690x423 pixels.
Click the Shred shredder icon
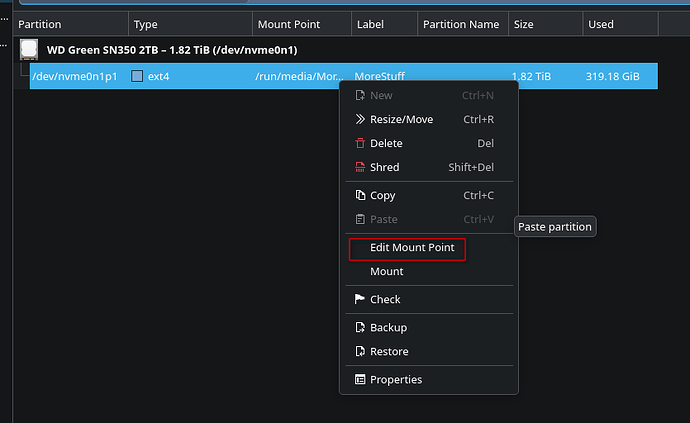coord(360,167)
